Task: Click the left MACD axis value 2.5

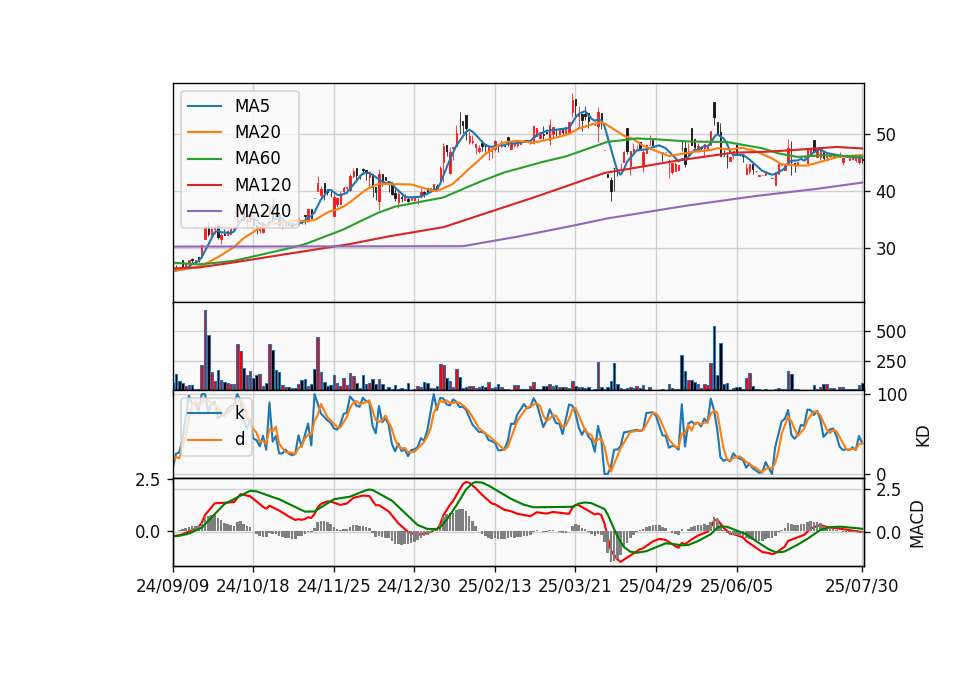Action: [x=148, y=480]
